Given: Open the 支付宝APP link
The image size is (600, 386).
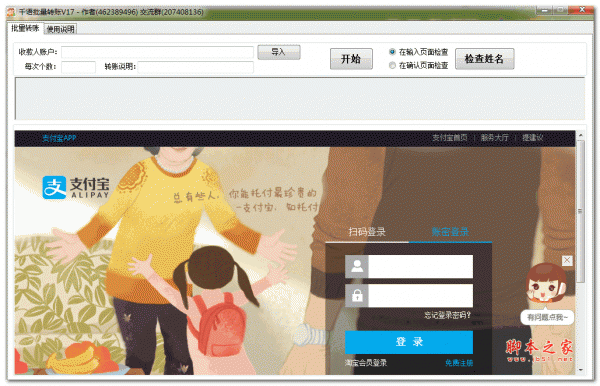Looking at the screenshot, I should [x=59, y=138].
